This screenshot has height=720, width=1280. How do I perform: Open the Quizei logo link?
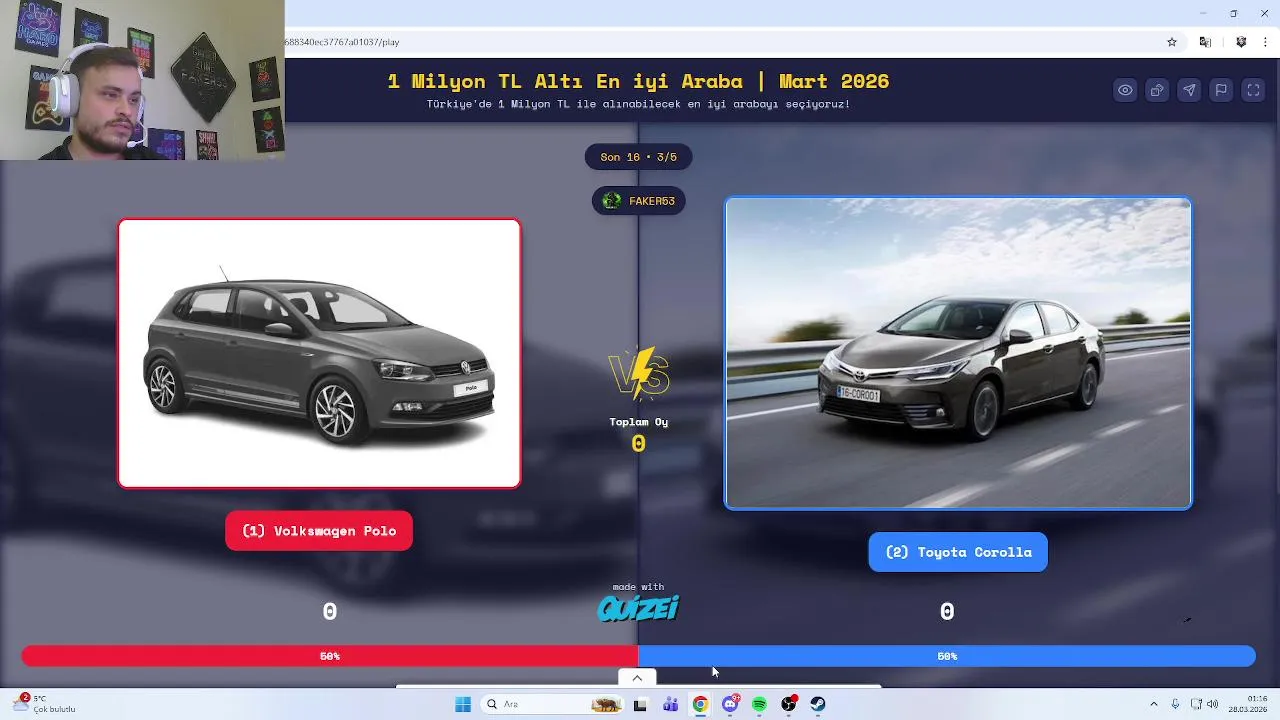638,608
